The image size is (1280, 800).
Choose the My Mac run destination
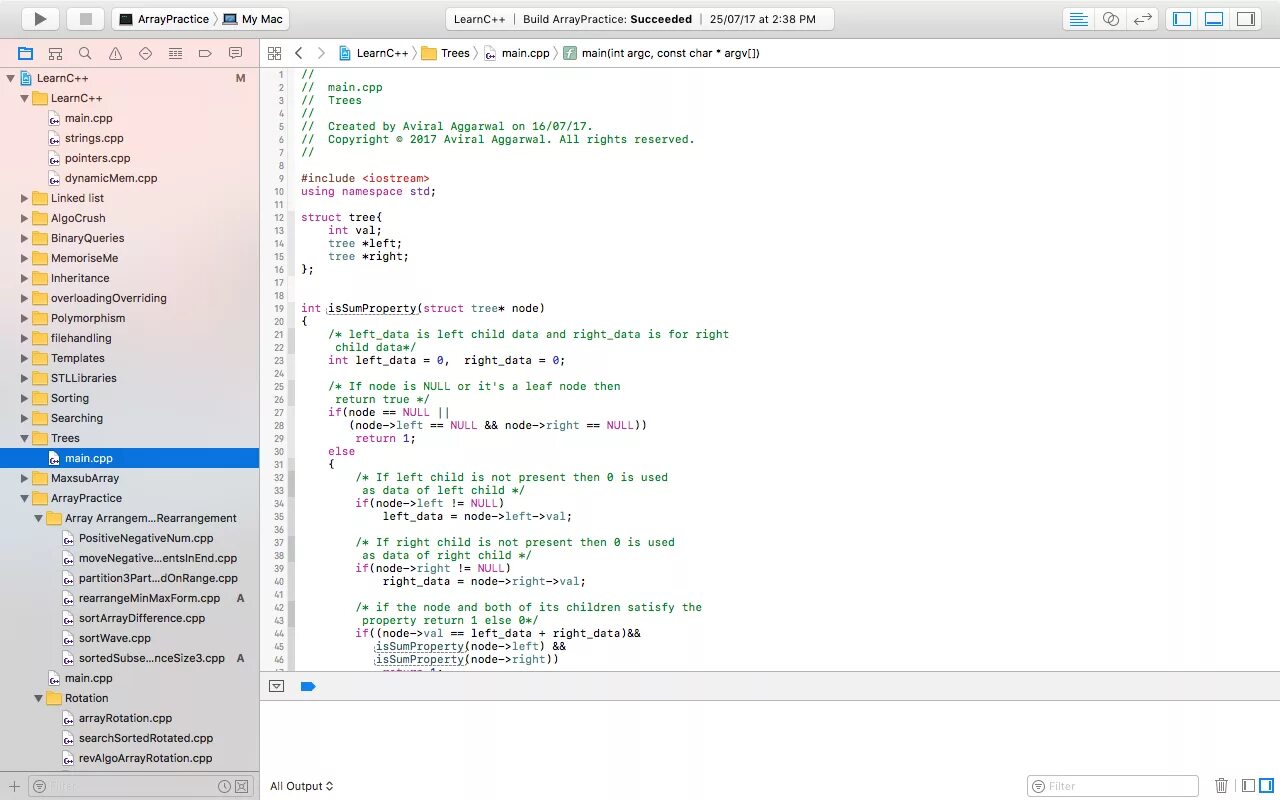pyautogui.click(x=253, y=19)
